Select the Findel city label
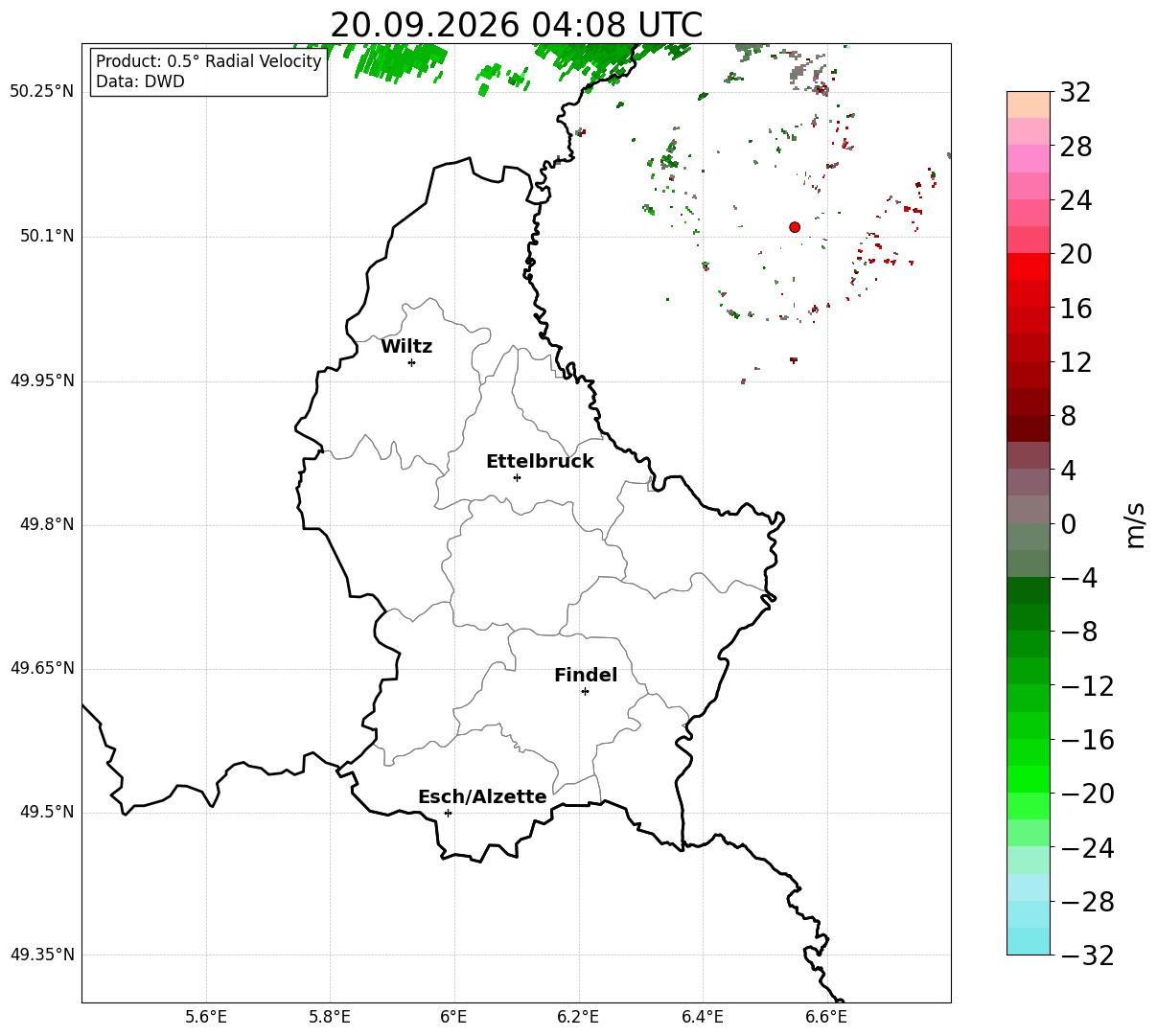1157x1036 pixels. [x=586, y=676]
